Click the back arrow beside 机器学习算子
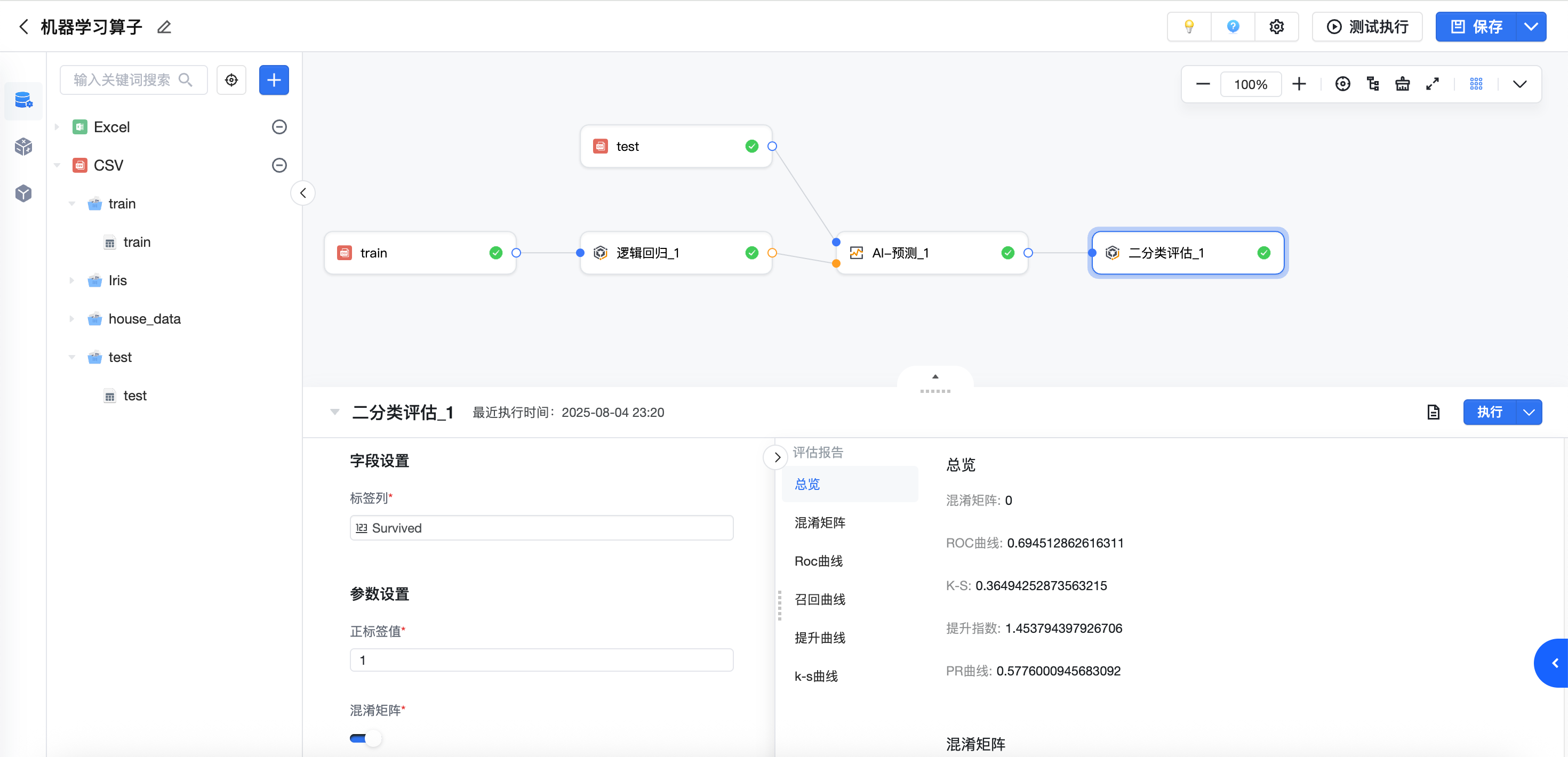The image size is (1568, 757). tap(24, 27)
